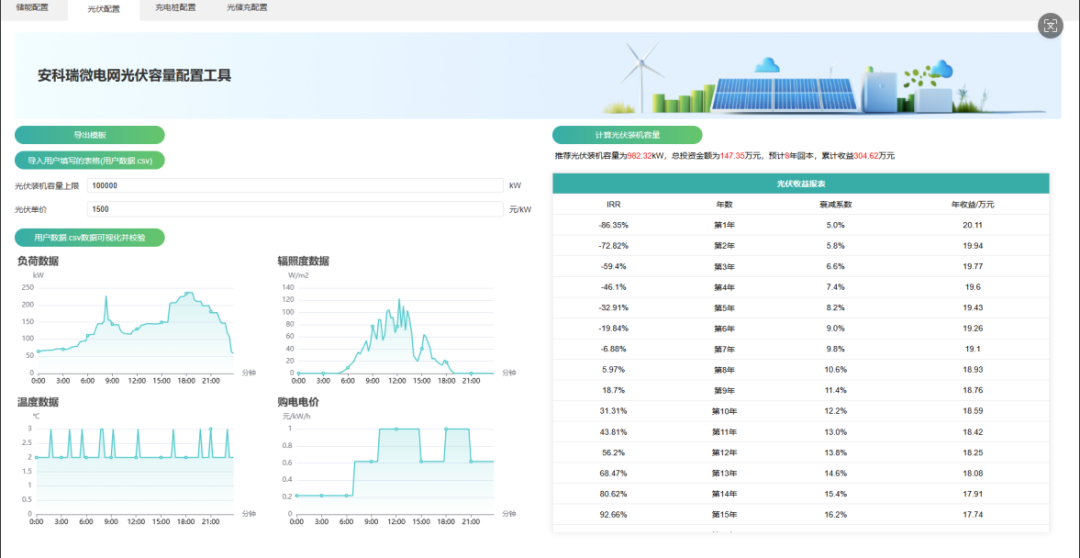Screen dimensions: 1080x558
Task: Click the 第9年 year cell
Action: [x=724, y=390]
